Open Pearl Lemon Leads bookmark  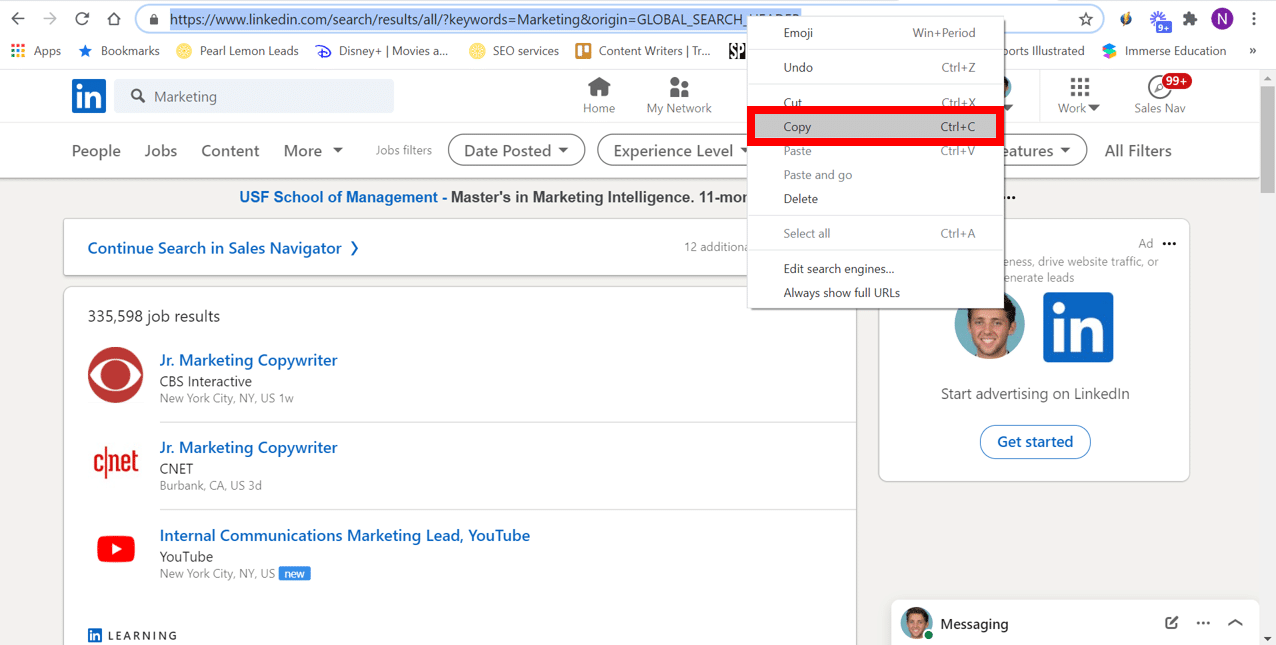[237, 51]
